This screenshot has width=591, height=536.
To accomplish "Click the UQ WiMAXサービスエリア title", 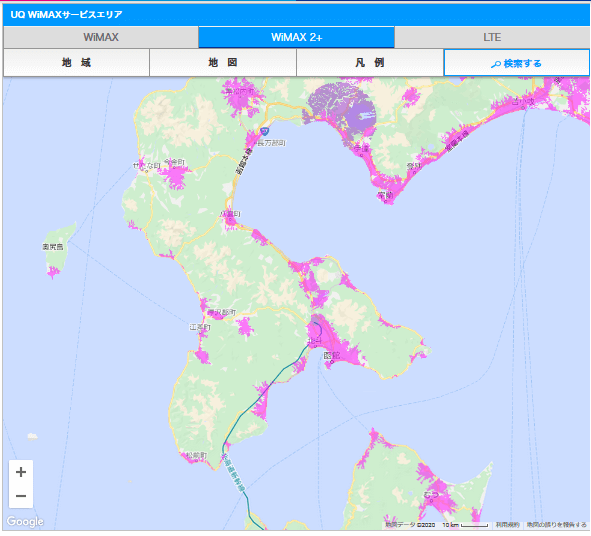I will 66,15.
